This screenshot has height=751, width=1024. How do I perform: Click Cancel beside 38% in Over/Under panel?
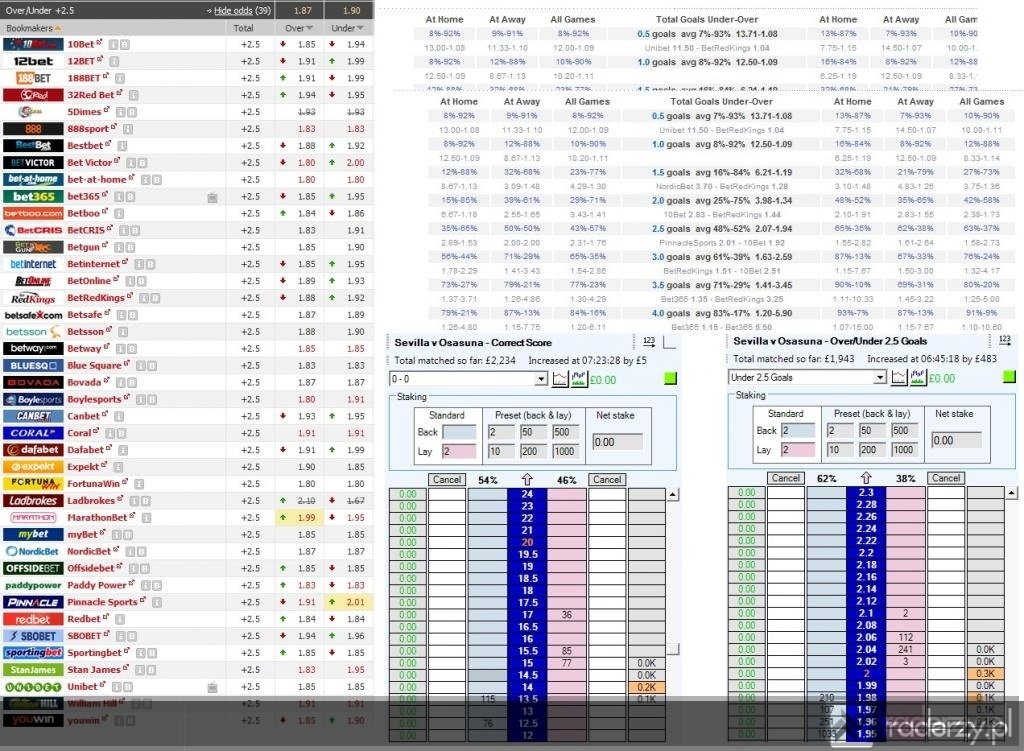pyautogui.click(x=946, y=478)
